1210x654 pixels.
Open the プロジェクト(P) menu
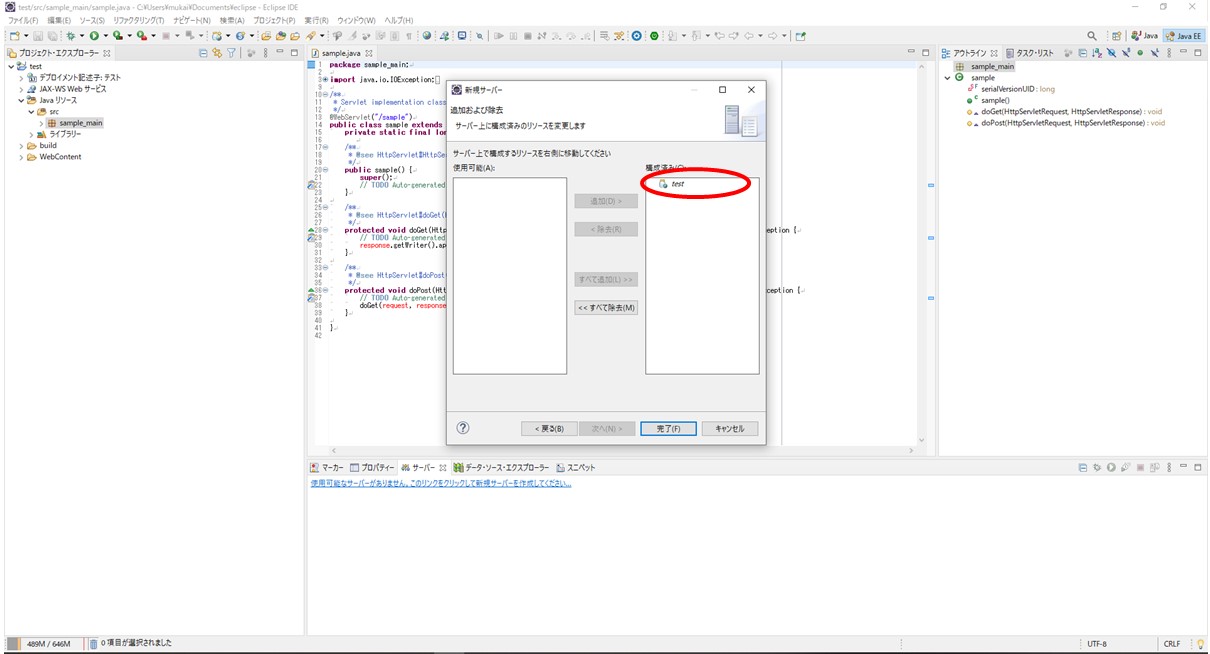[274, 20]
